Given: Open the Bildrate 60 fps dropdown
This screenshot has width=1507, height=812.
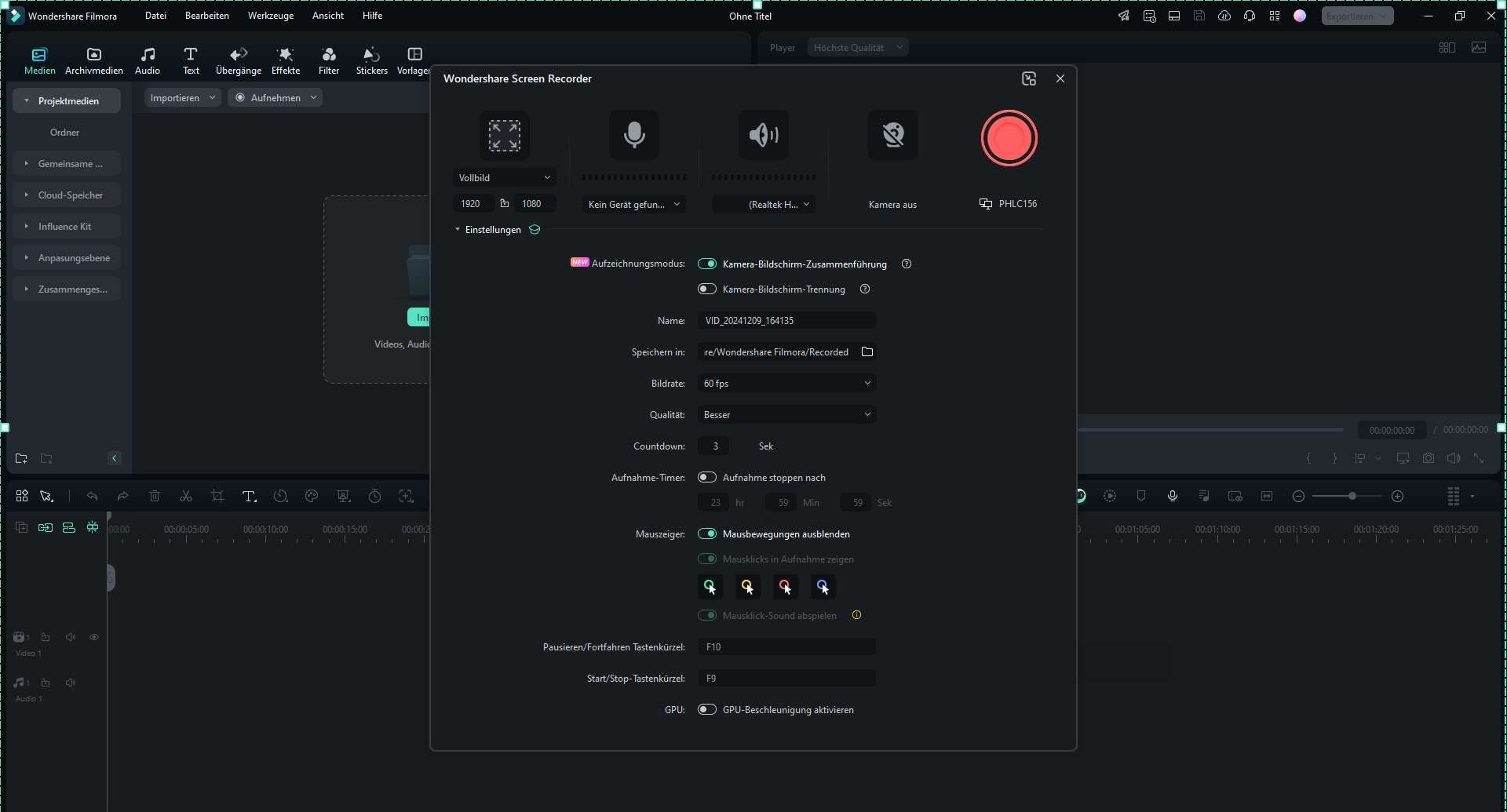Looking at the screenshot, I should click(x=787, y=383).
